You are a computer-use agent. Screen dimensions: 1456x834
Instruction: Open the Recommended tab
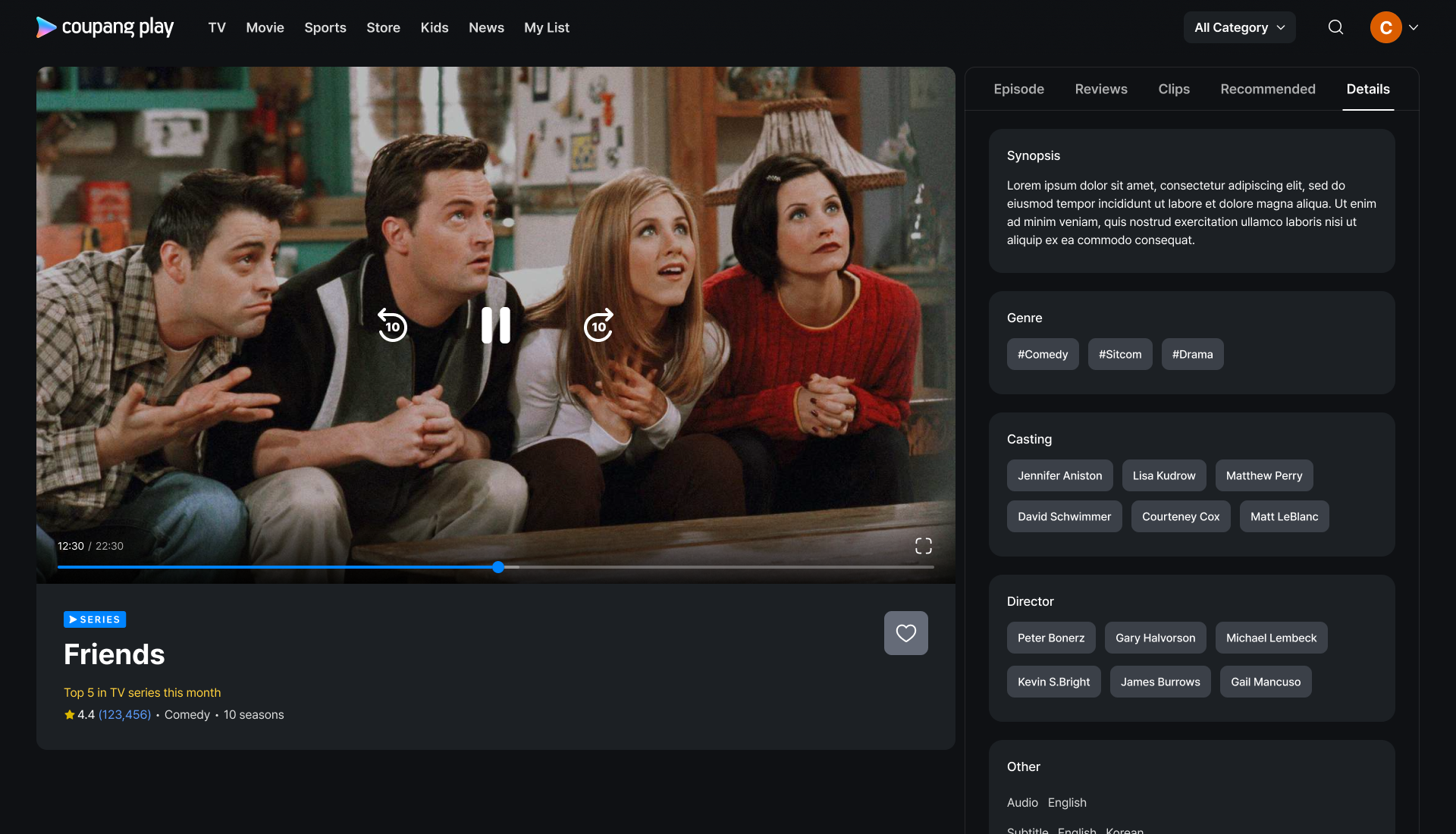(1267, 89)
